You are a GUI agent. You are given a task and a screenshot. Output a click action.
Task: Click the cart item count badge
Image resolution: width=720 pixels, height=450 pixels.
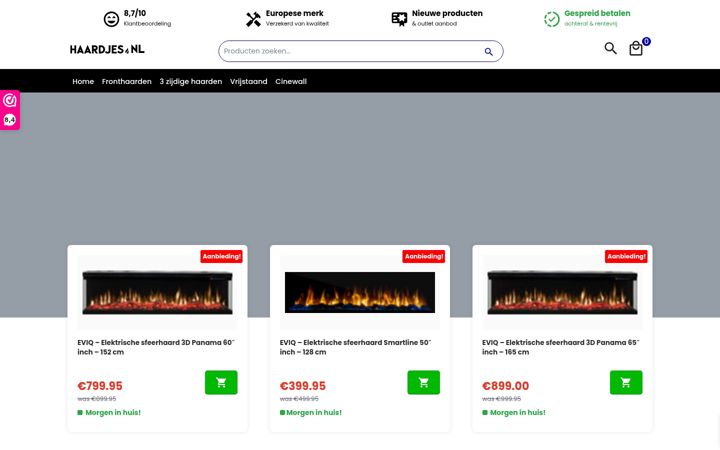point(646,41)
